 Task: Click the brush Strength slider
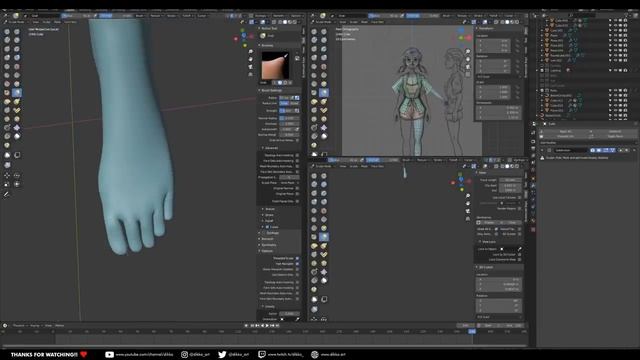287,111
